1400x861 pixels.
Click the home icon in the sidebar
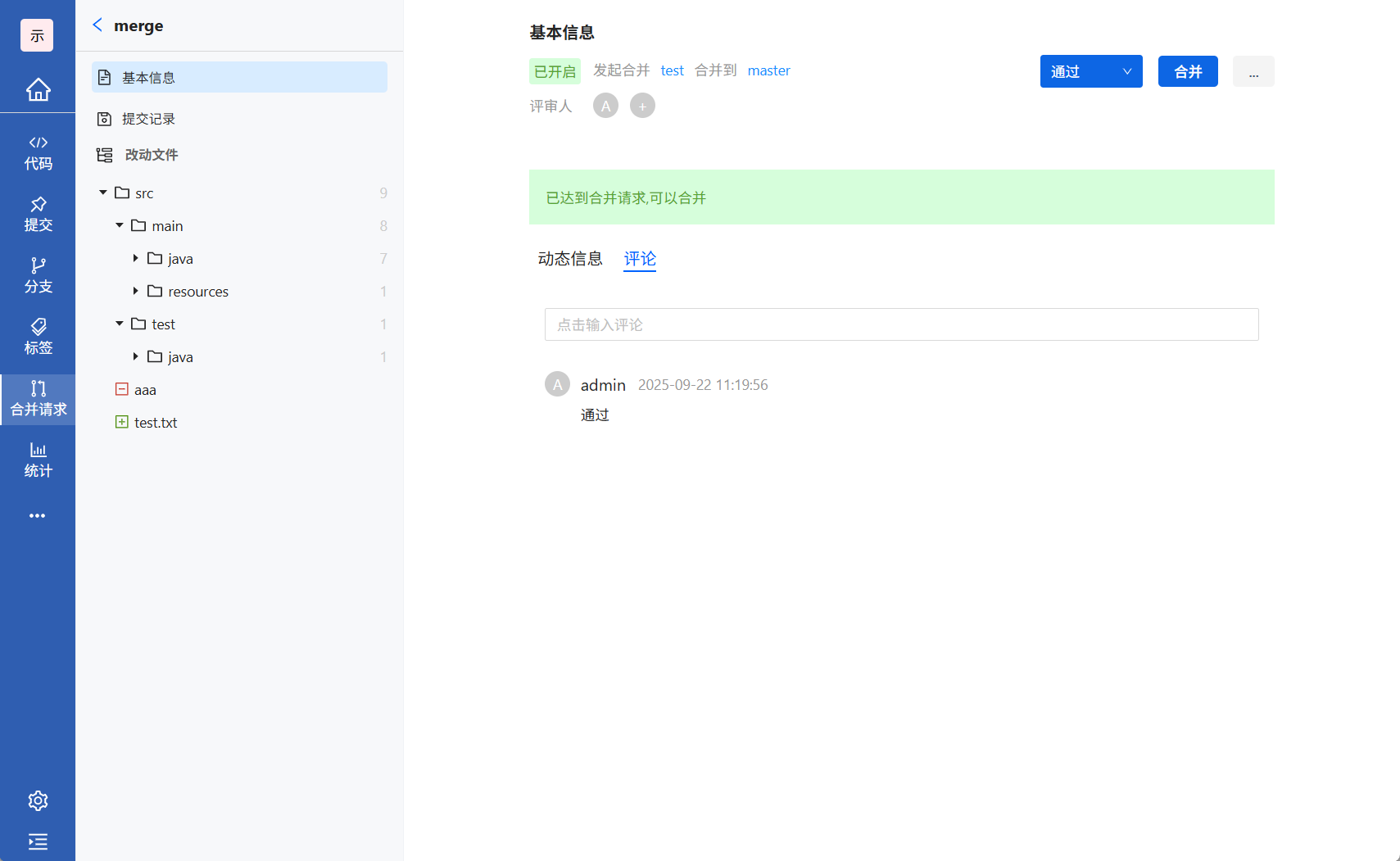tap(38, 90)
